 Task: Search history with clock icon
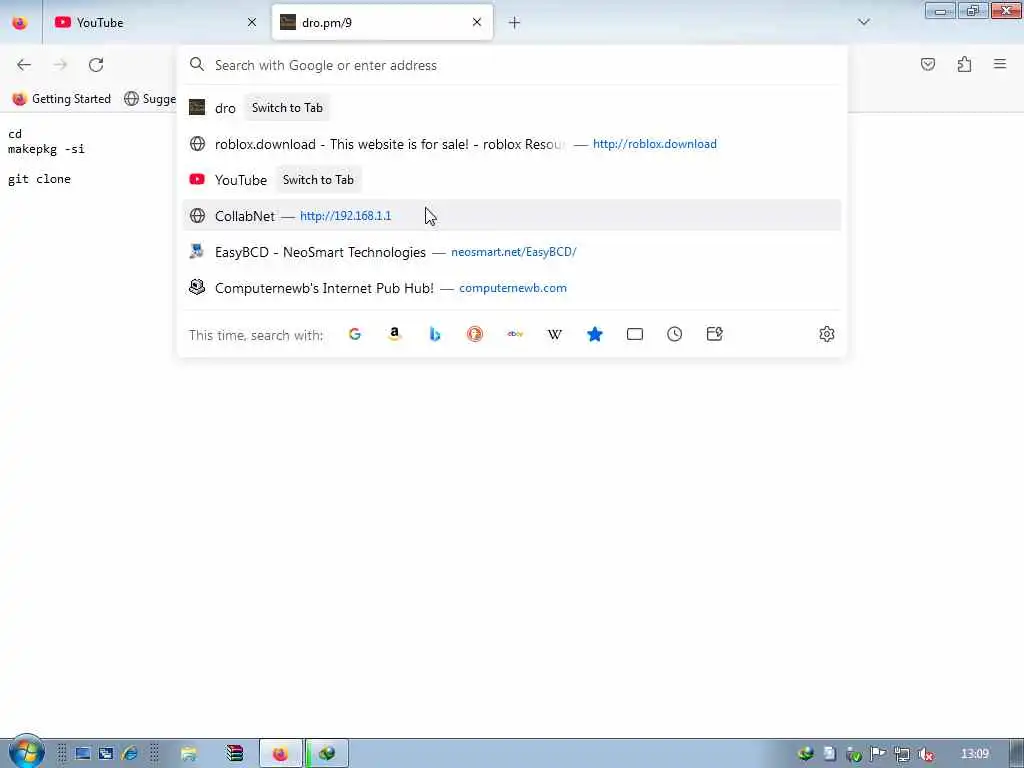tap(675, 334)
